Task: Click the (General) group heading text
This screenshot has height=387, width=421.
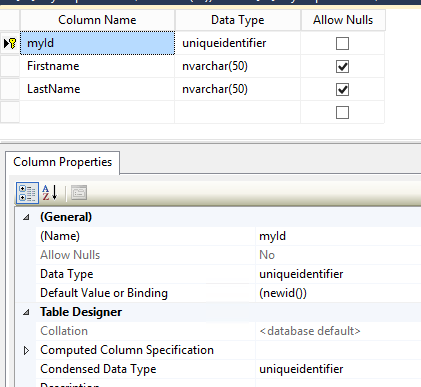Action: 66,217
